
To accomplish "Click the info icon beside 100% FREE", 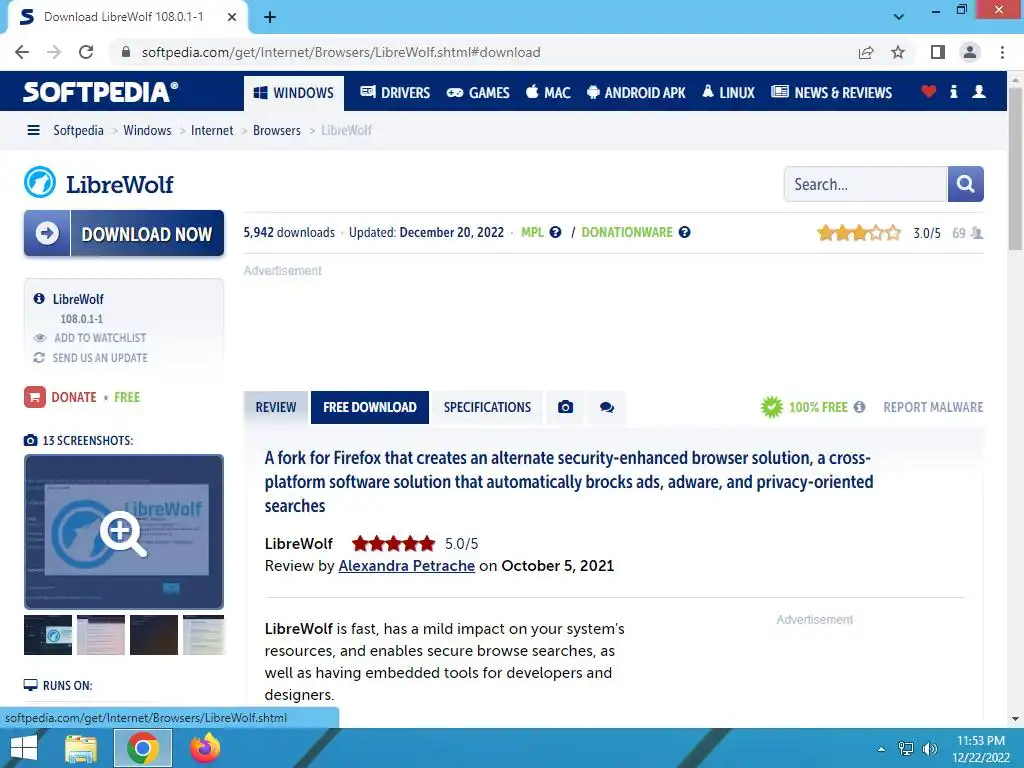I will coord(859,408).
